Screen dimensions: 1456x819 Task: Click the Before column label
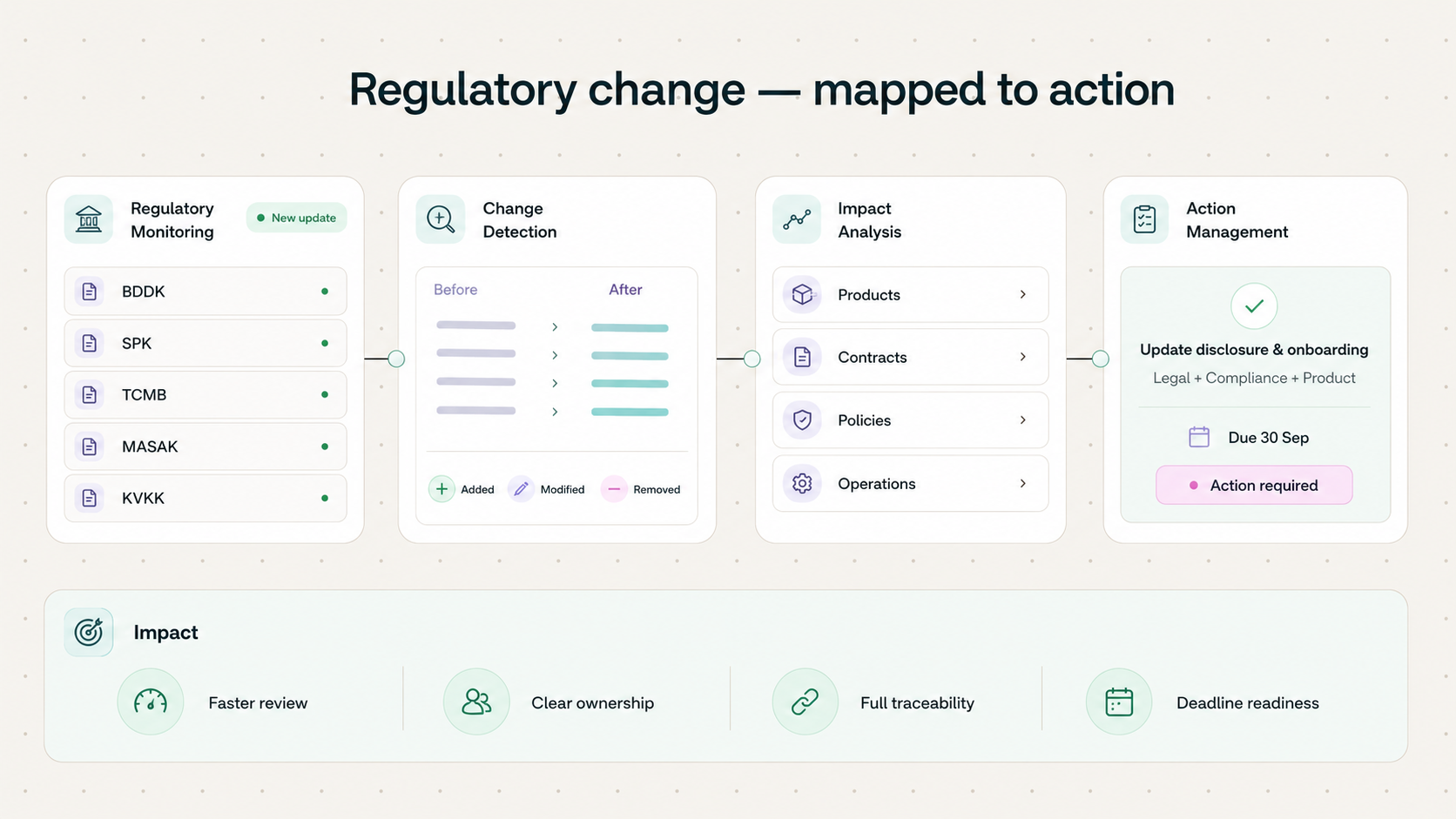click(x=455, y=290)
